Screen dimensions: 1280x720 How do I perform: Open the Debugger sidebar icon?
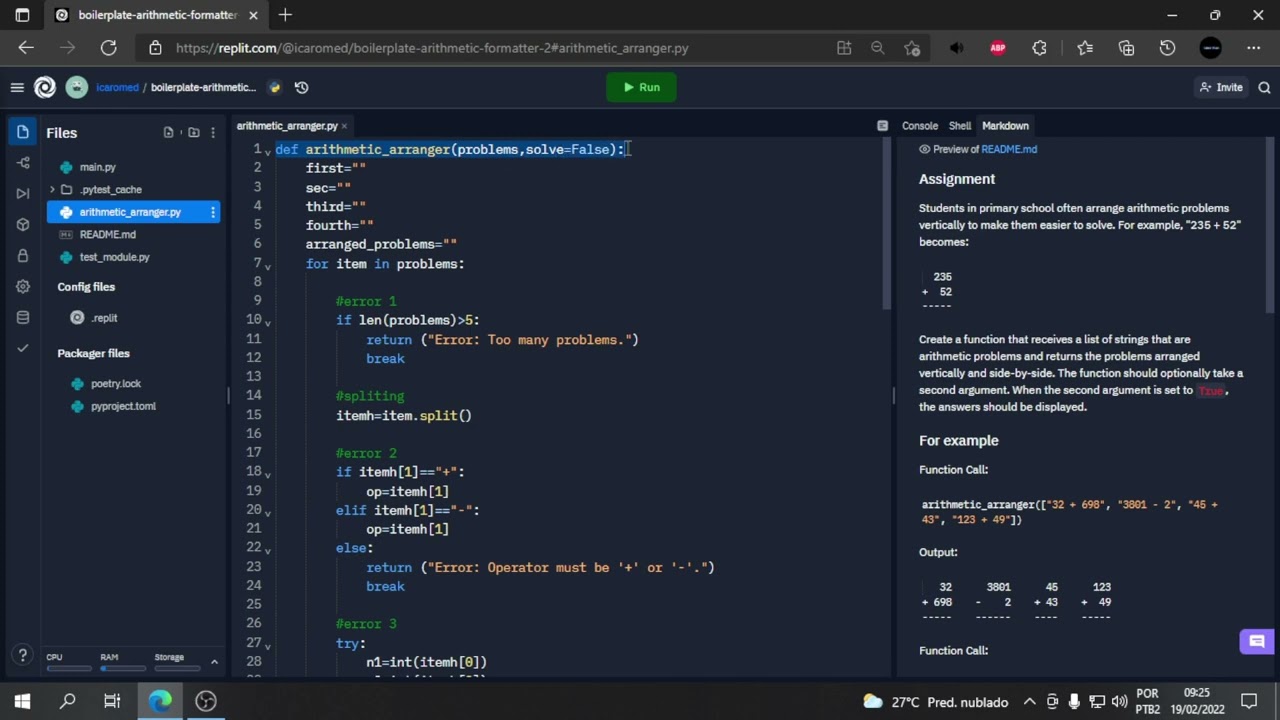(23, 194)
